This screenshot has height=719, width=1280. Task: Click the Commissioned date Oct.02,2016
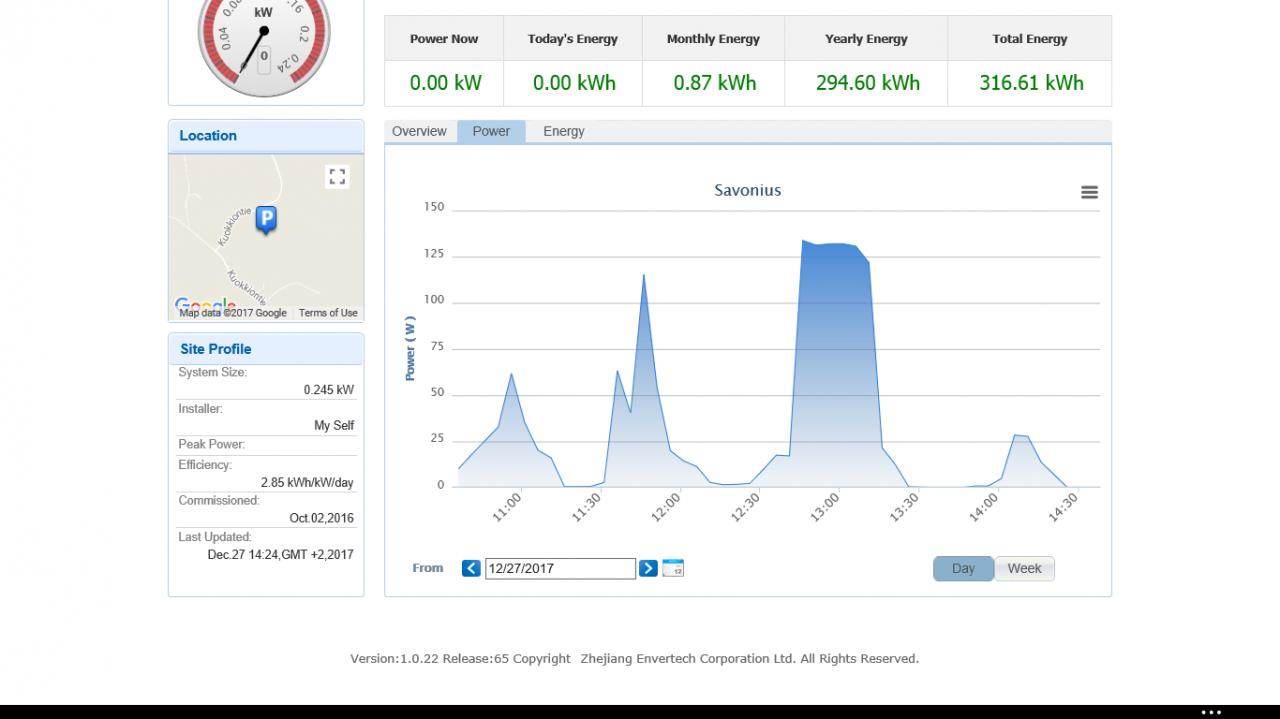321,518
